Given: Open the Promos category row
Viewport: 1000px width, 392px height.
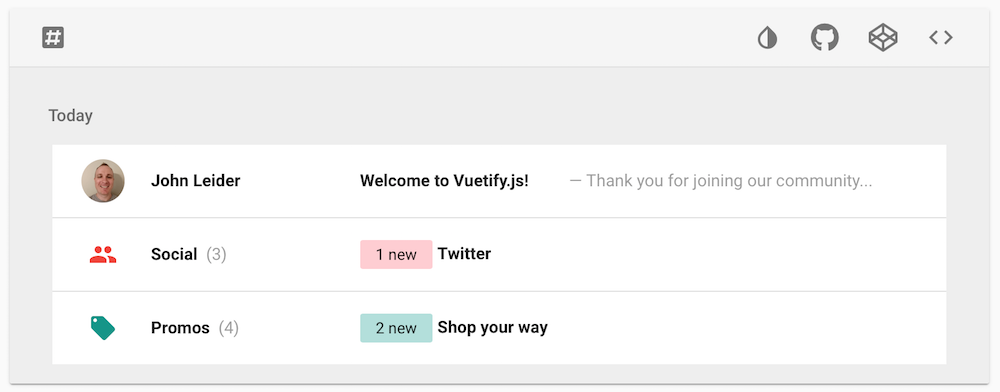Looking at the screenshot, I should coord(499,328).
